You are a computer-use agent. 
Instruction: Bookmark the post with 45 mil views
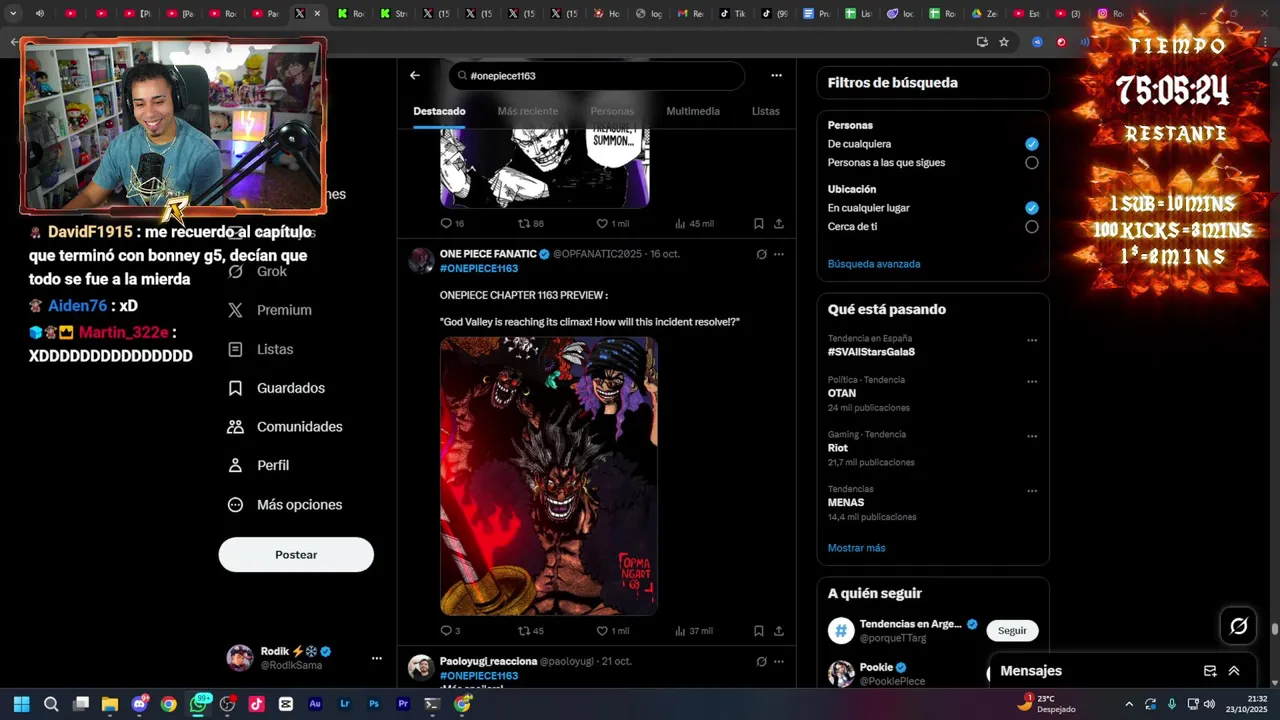pyautogui.click(x=759, y=224)
